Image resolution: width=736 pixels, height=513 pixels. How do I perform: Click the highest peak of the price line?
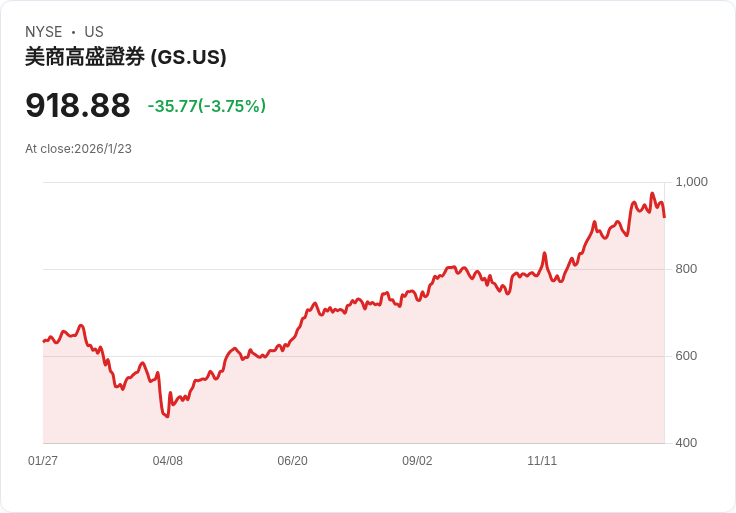click(652, 194)
